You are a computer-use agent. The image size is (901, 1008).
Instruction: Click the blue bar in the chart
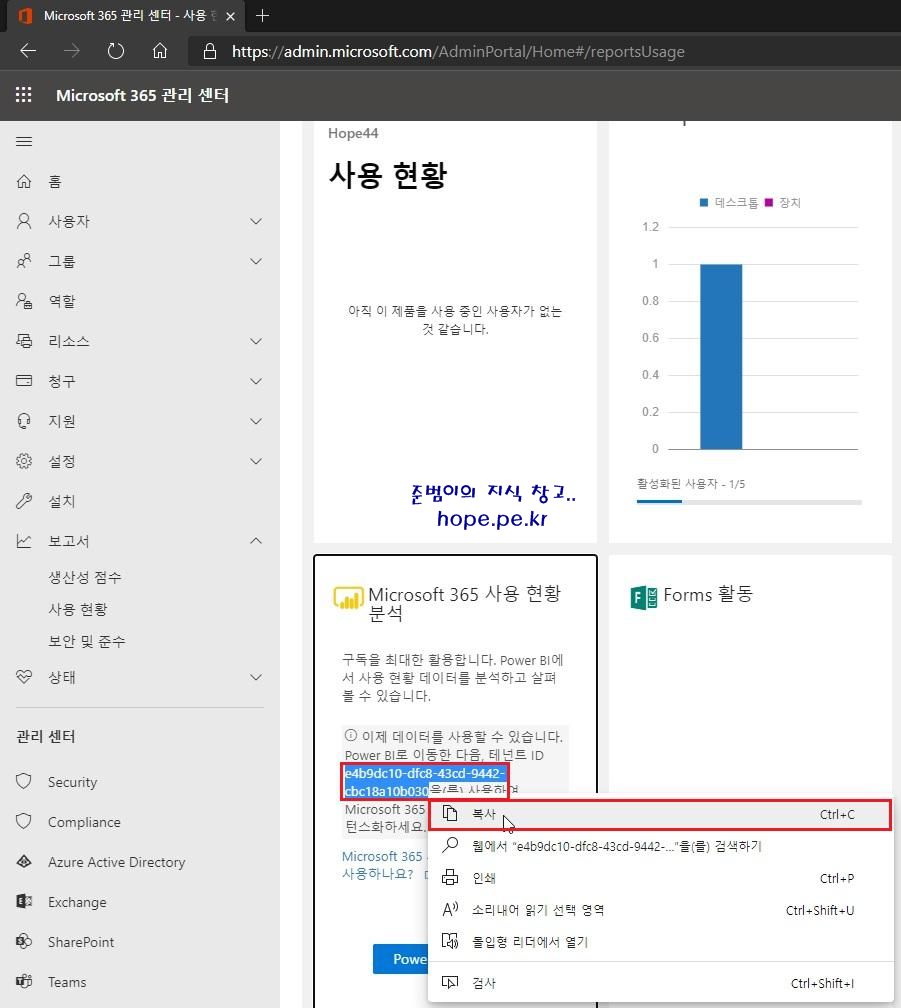721,356
